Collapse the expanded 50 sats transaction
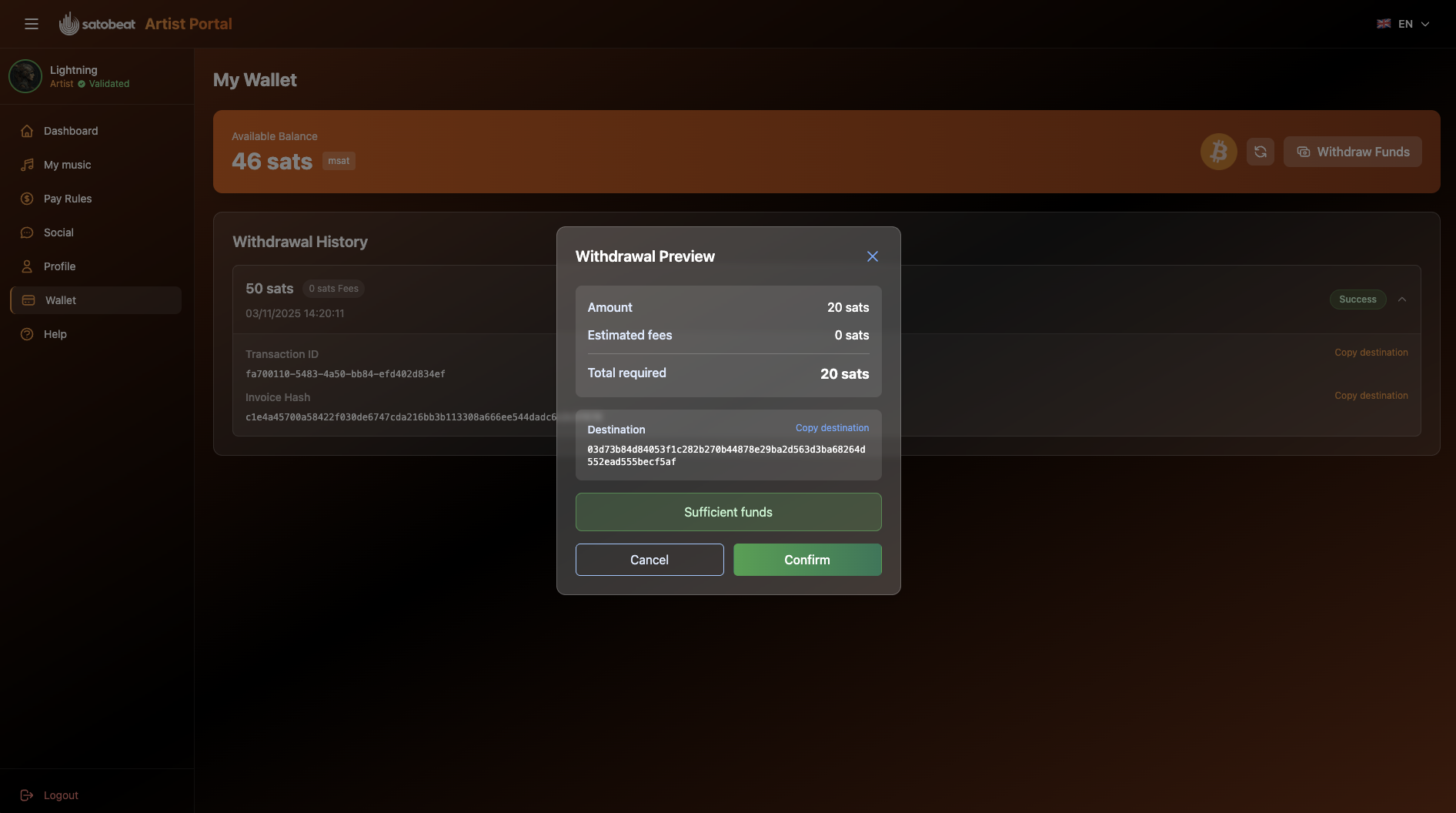 pos(1402,299)
